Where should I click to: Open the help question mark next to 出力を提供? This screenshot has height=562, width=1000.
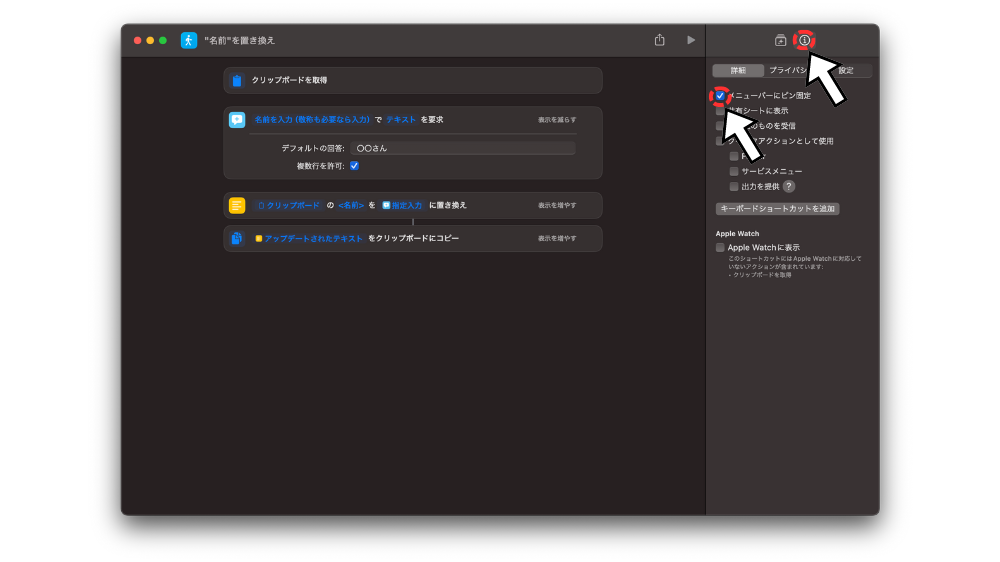click(789, 186)
